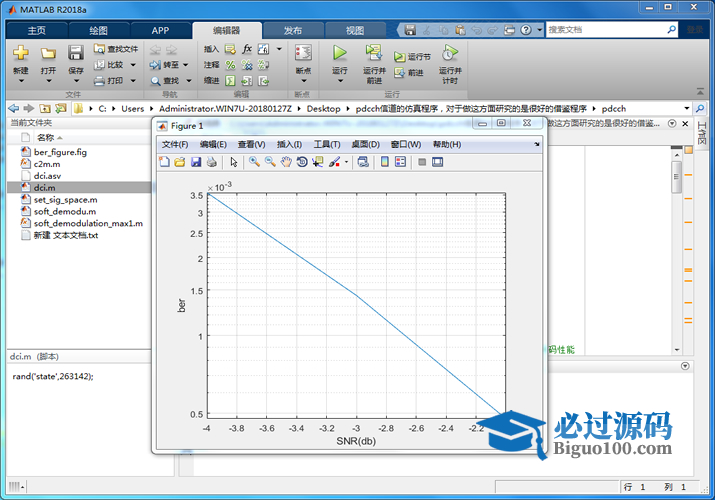Click the insert colorbar icon in Figure 1
The width and height of the screenshot is (715, 500).
pos(385,162)
